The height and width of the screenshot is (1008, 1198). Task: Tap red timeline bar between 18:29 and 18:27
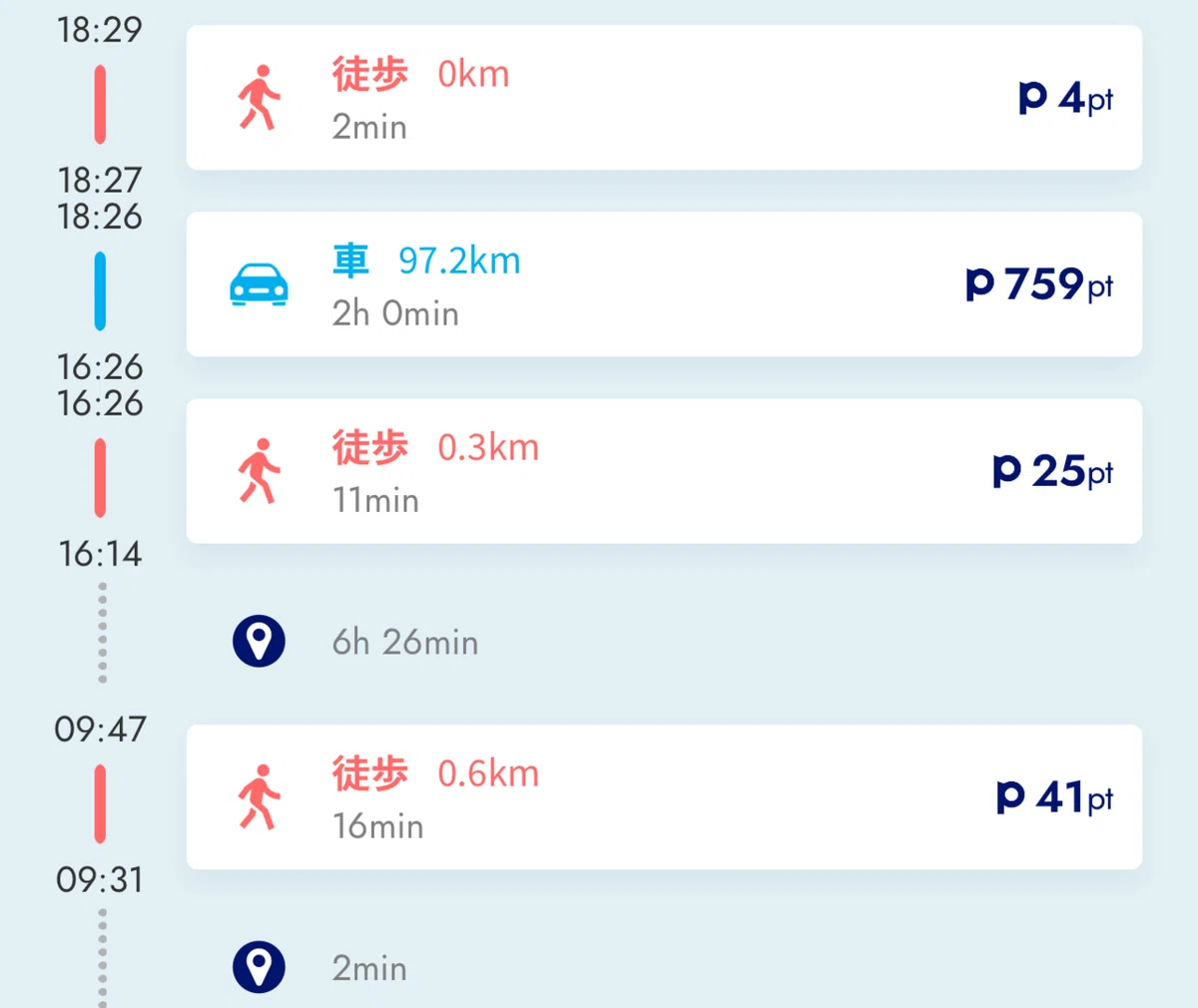click(x=100, y=105)
